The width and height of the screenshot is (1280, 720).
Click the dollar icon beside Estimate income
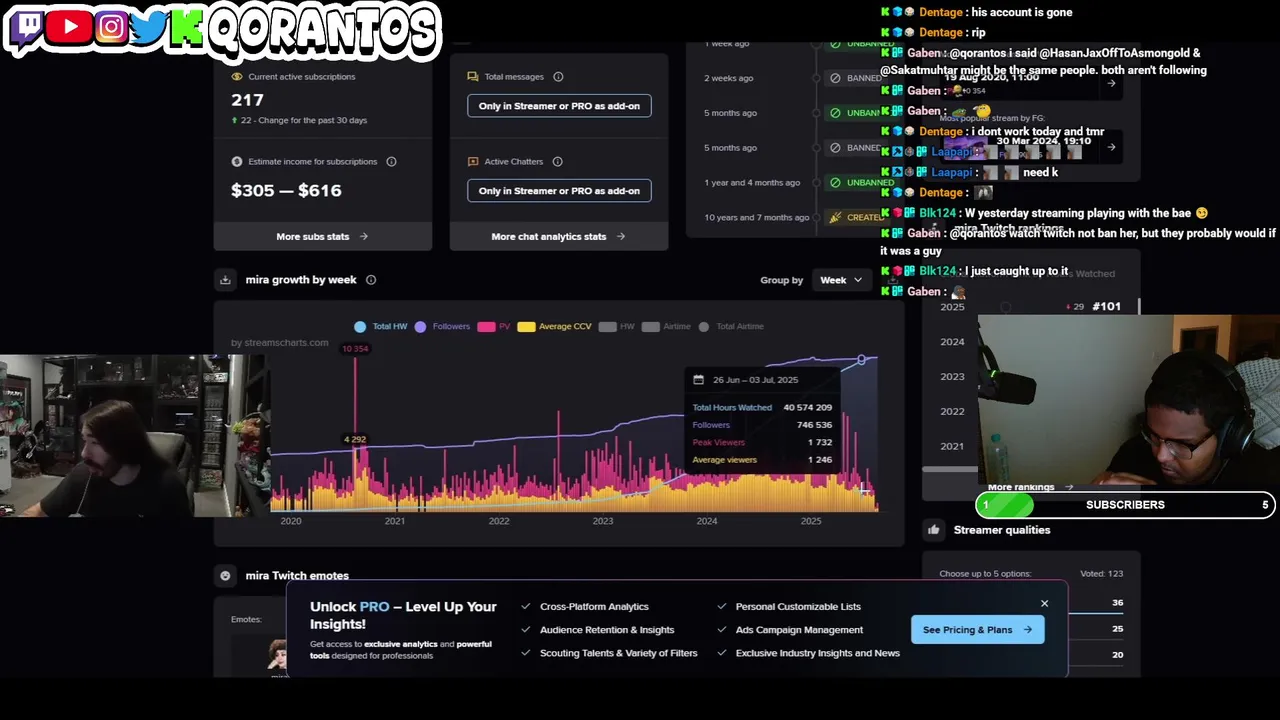pos(237,161)
